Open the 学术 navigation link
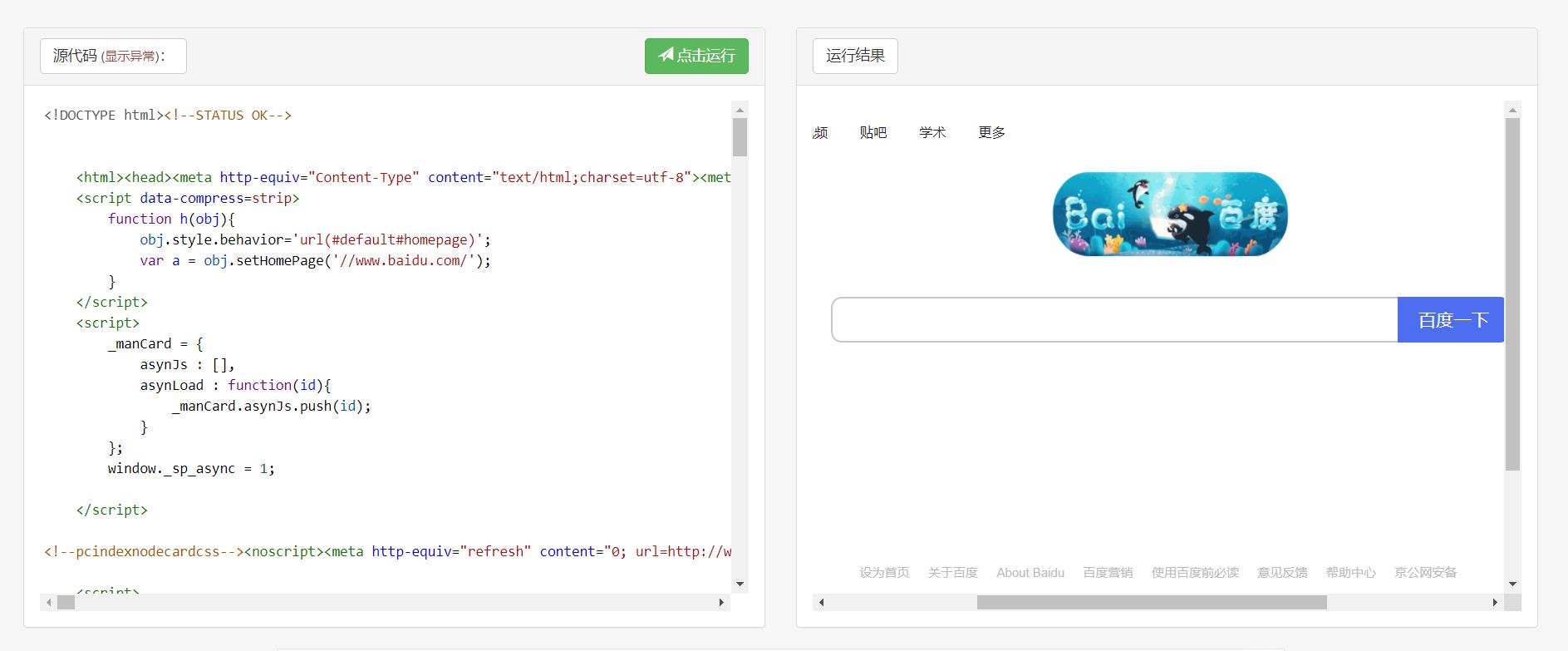 point(932,132)
